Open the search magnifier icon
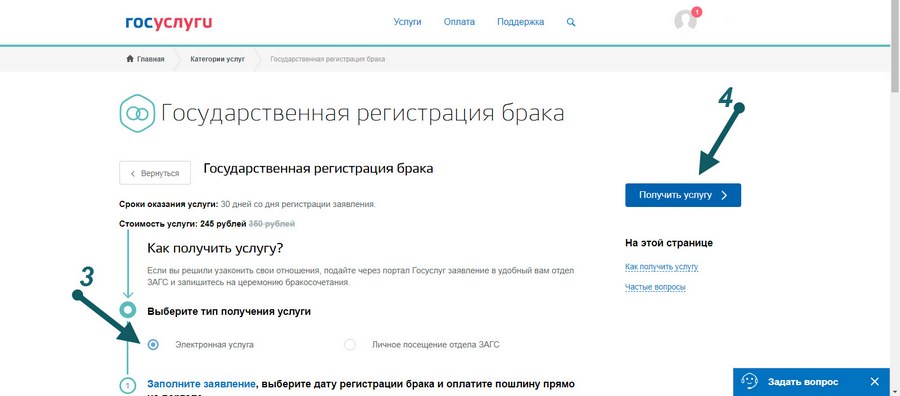The width and height of the screenshot is (900, 396). pos(571,22)
